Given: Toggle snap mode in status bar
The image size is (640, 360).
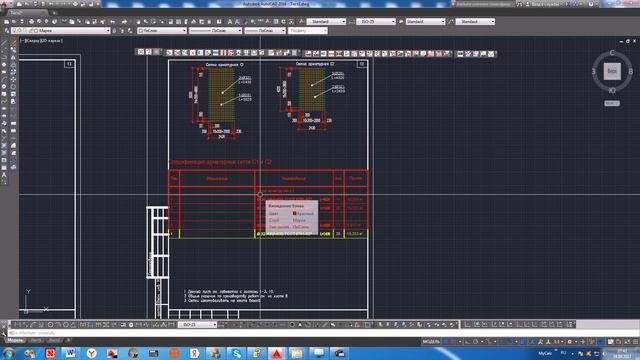Looking at the screenshot, I should 453,342.
